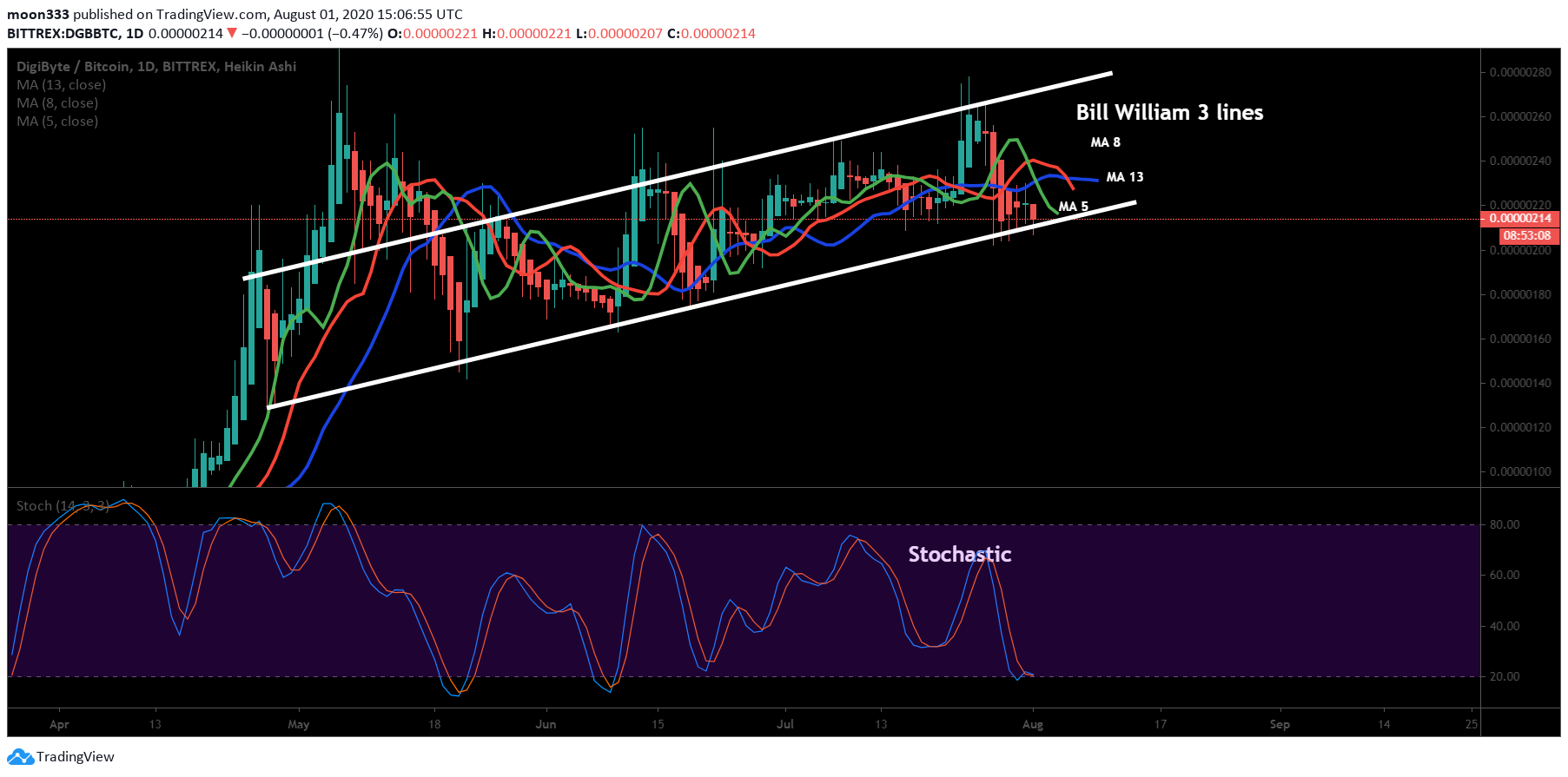Image resolution: width=1568 pixels, height=777 pixels.
Task: Click the 0.00000120 price axis label
Action: pyautogui.click(x=1520, y=427)
